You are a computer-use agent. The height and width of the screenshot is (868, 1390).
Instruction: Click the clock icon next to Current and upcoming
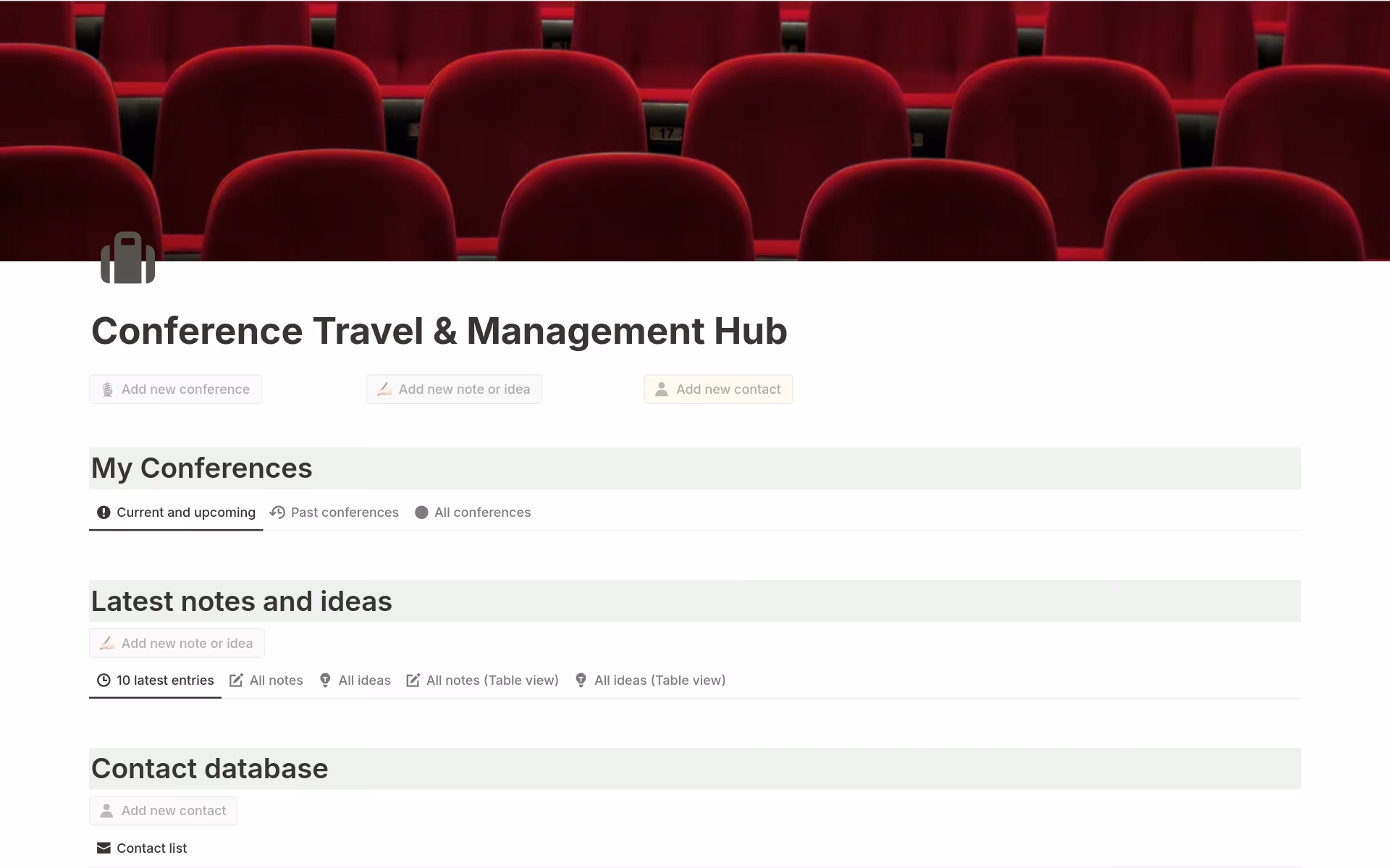(104, 512)
